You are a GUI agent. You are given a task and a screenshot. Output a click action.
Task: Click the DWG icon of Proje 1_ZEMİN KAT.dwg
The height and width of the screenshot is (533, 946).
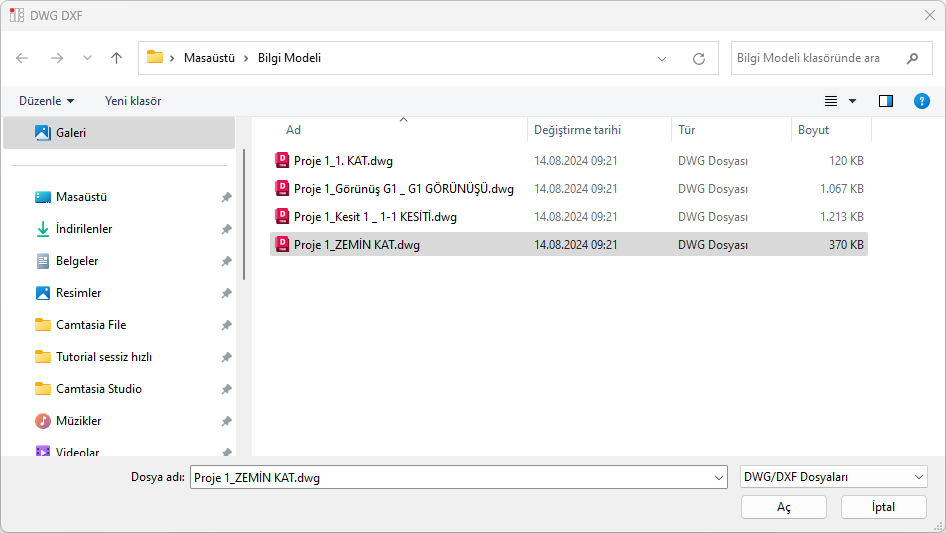282,244
